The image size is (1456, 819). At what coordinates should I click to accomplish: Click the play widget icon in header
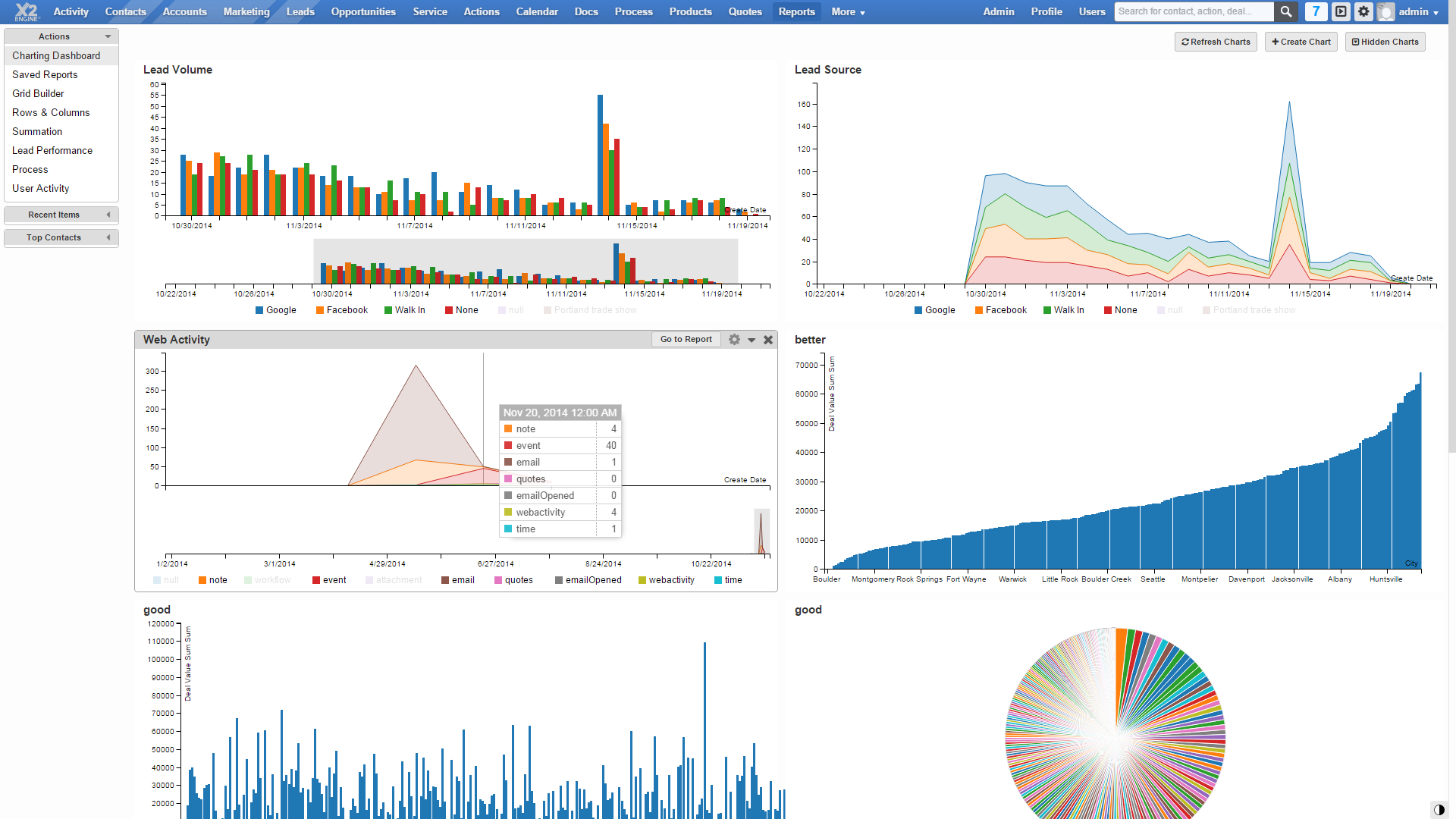coord(1341,11)
